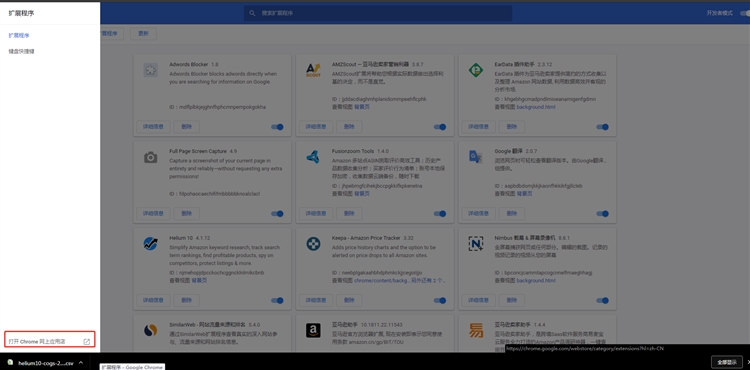Click 删除 on the AMZScout card
The width and height of the screenshot is (750, 370).
(349, 127)
